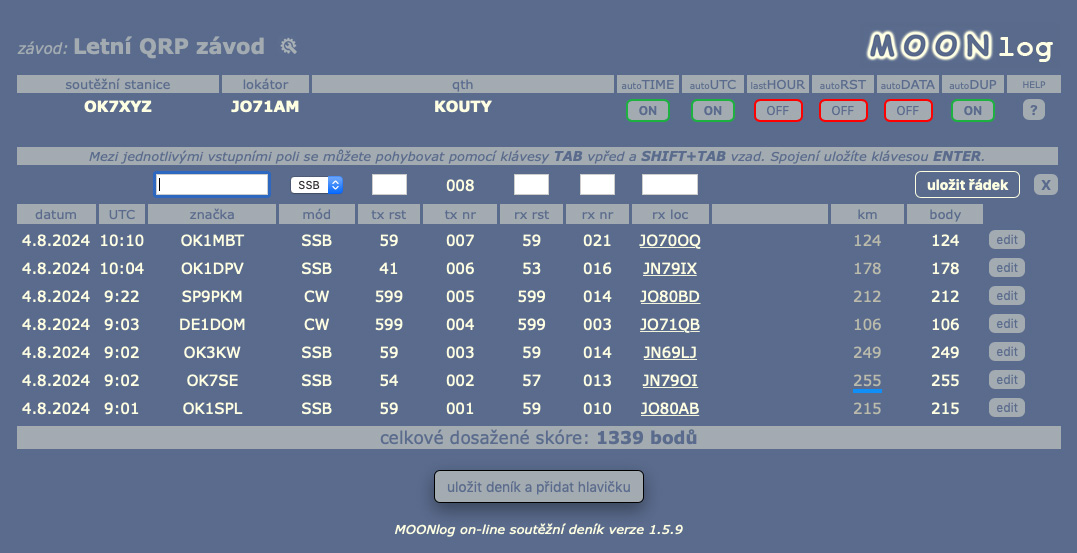1077x553 pixels.
Task: Open the SSB mode dropdown
Action: click(316, 185)
